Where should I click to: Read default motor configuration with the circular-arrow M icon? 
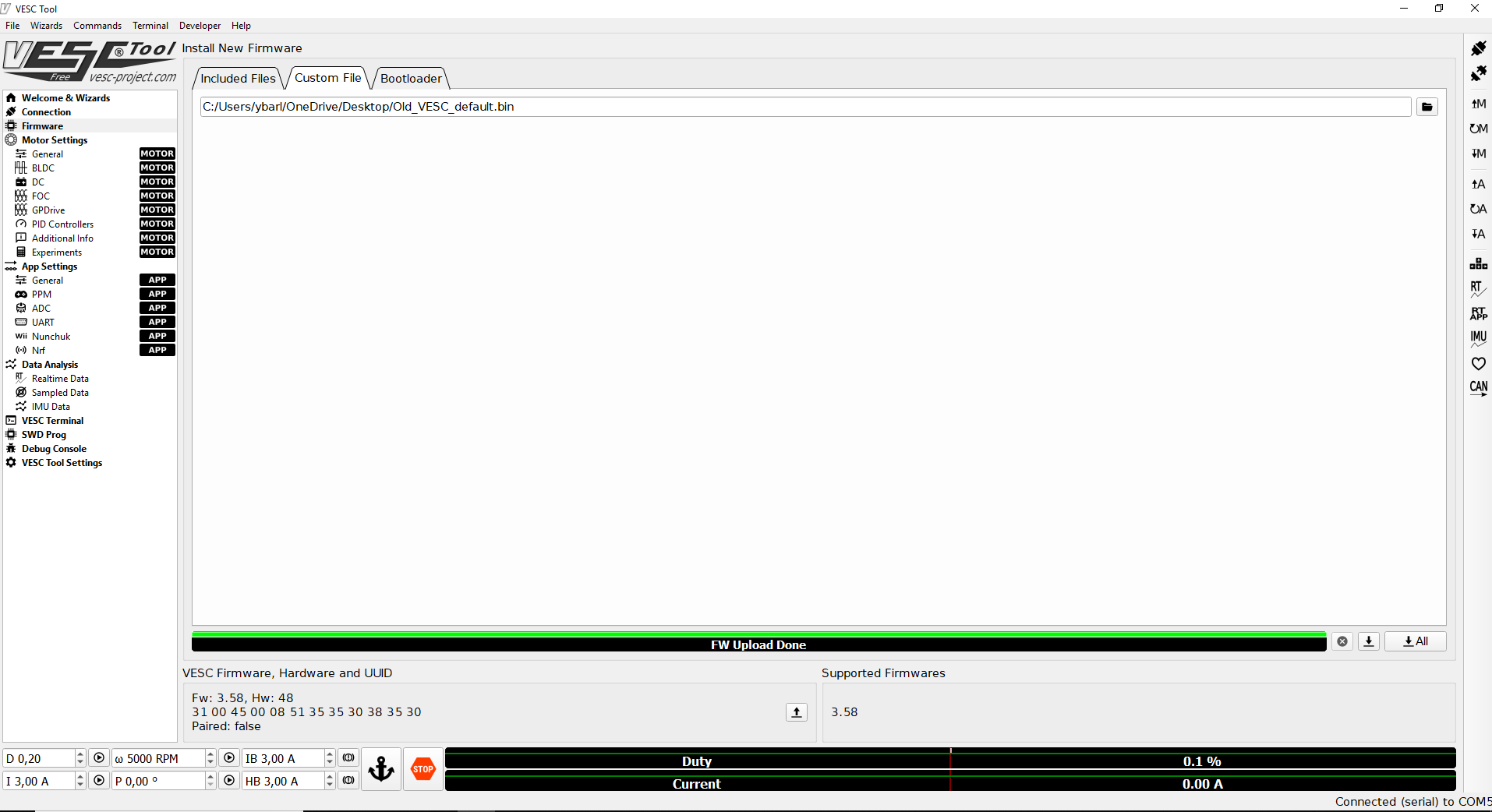click(1478, 129)
